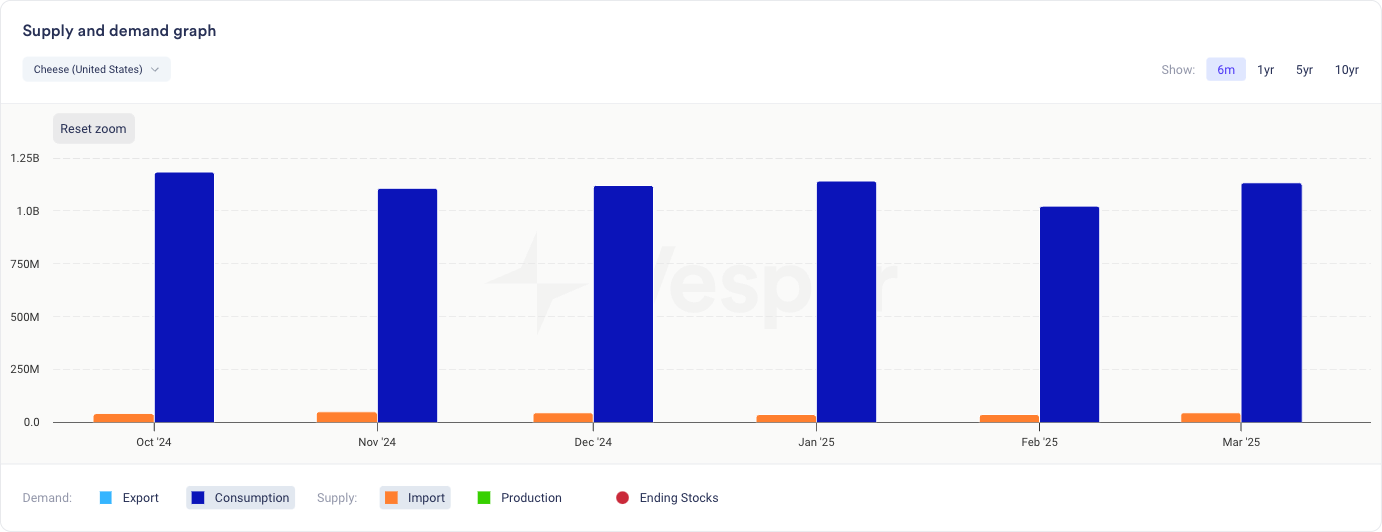This screenshot has width=1382, height=532.
Task: Click the Oct '24 consumption bar
Action: click(184, 298)
